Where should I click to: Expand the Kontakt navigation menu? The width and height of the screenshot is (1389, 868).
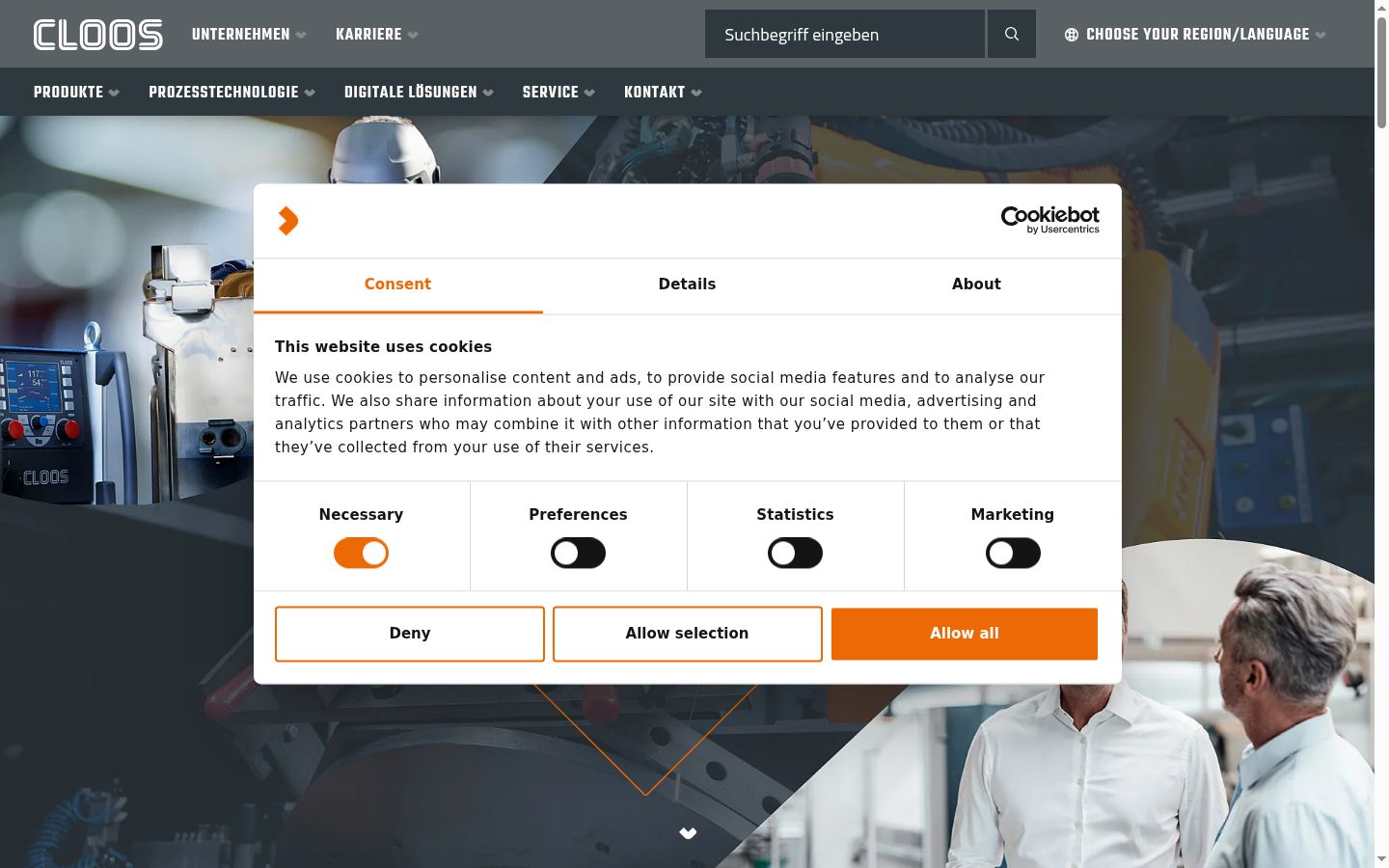tap(663, 93)
